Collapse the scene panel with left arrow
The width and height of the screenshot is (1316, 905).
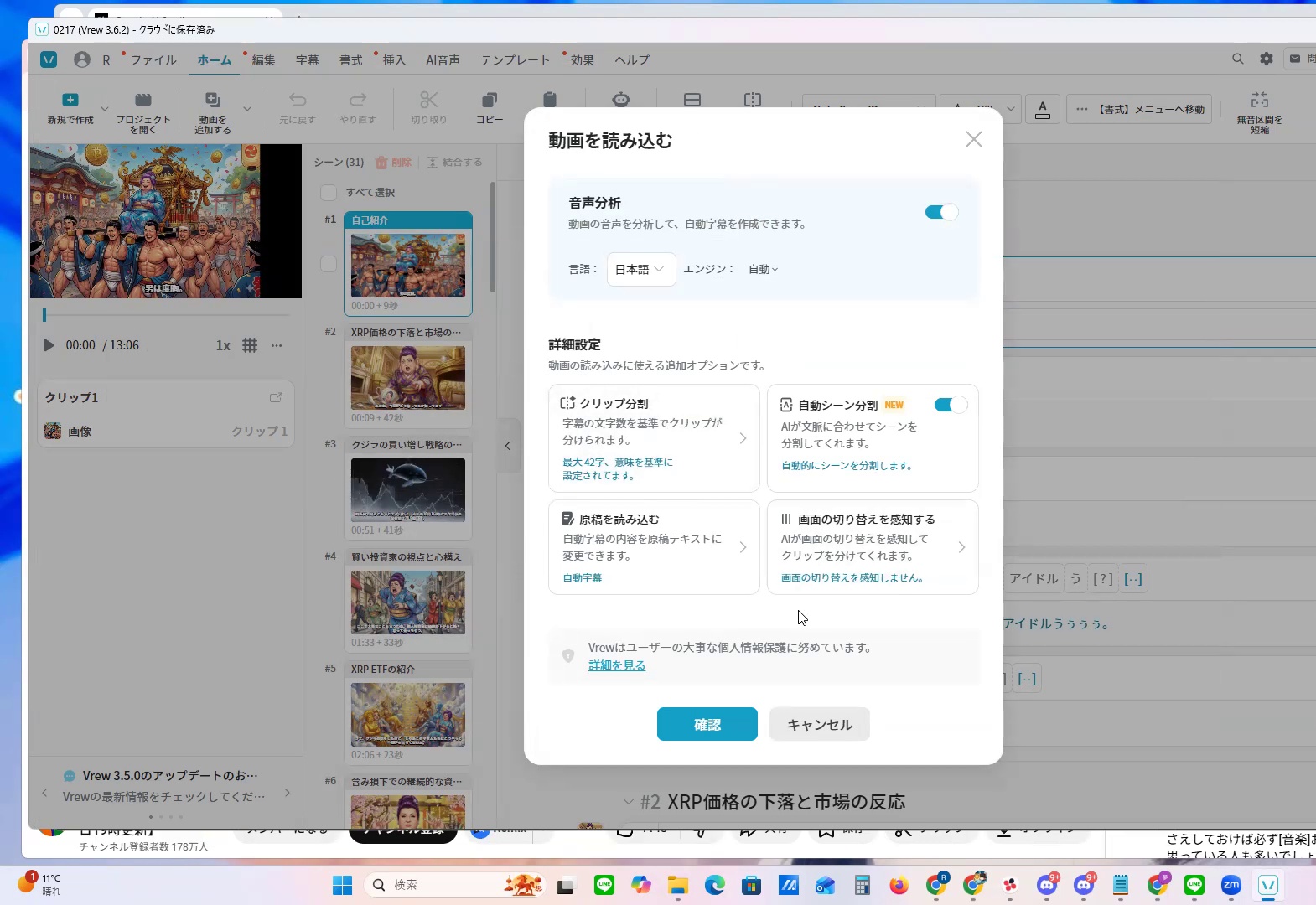508,446
